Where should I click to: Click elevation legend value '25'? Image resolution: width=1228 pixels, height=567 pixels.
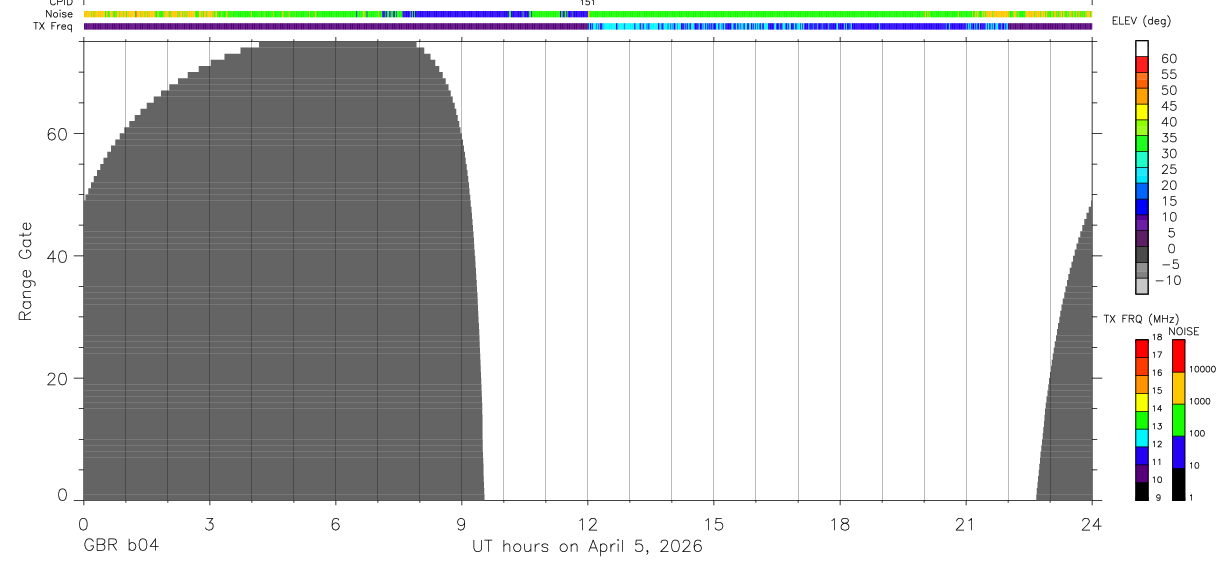tap(1168, 170)
